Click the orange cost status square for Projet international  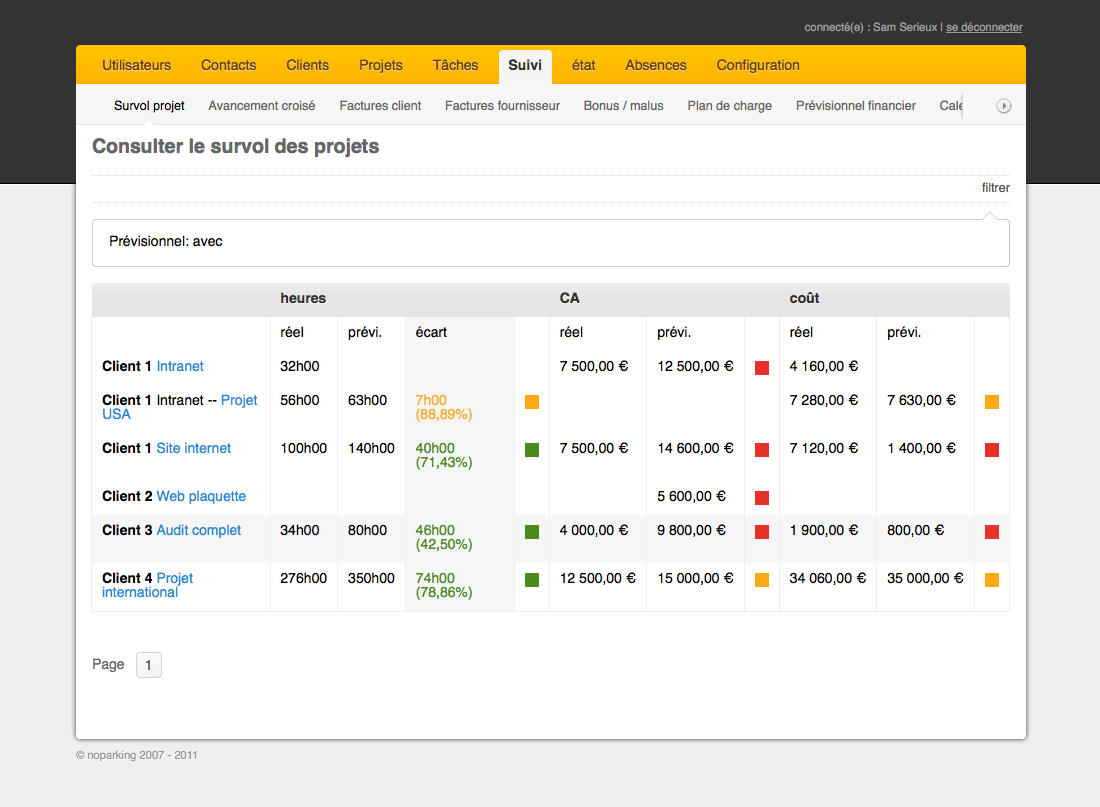point(992,580)
